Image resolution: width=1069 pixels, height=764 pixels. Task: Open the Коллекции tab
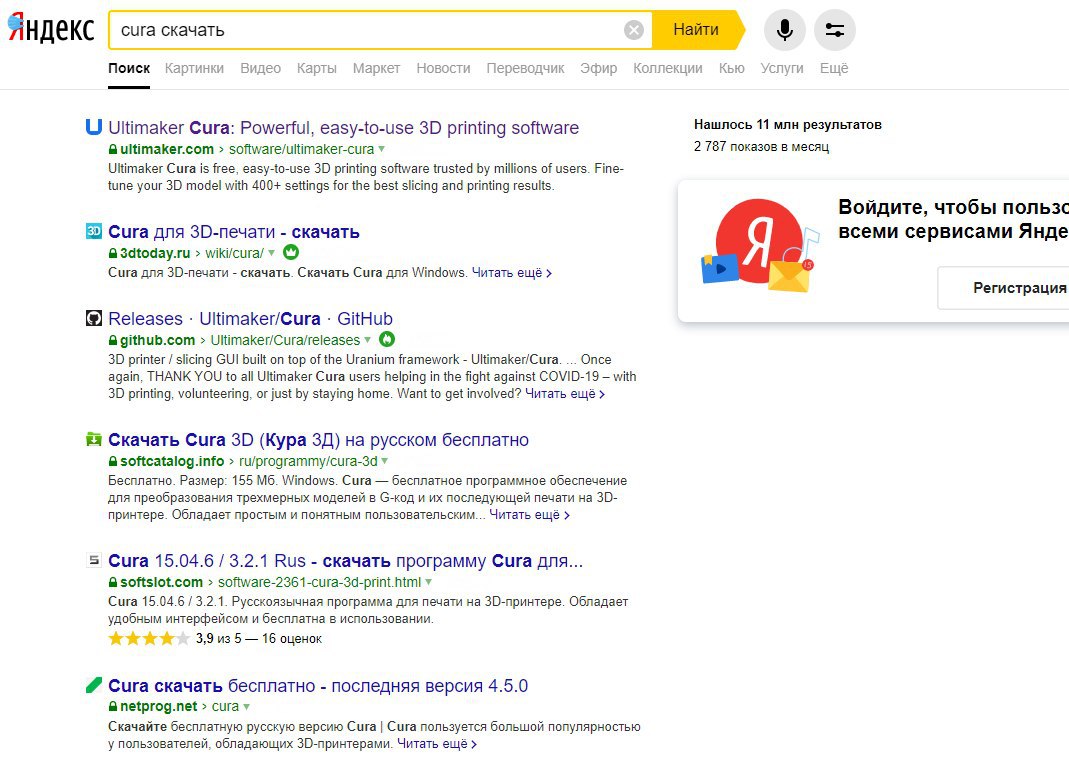click(667, 68)
